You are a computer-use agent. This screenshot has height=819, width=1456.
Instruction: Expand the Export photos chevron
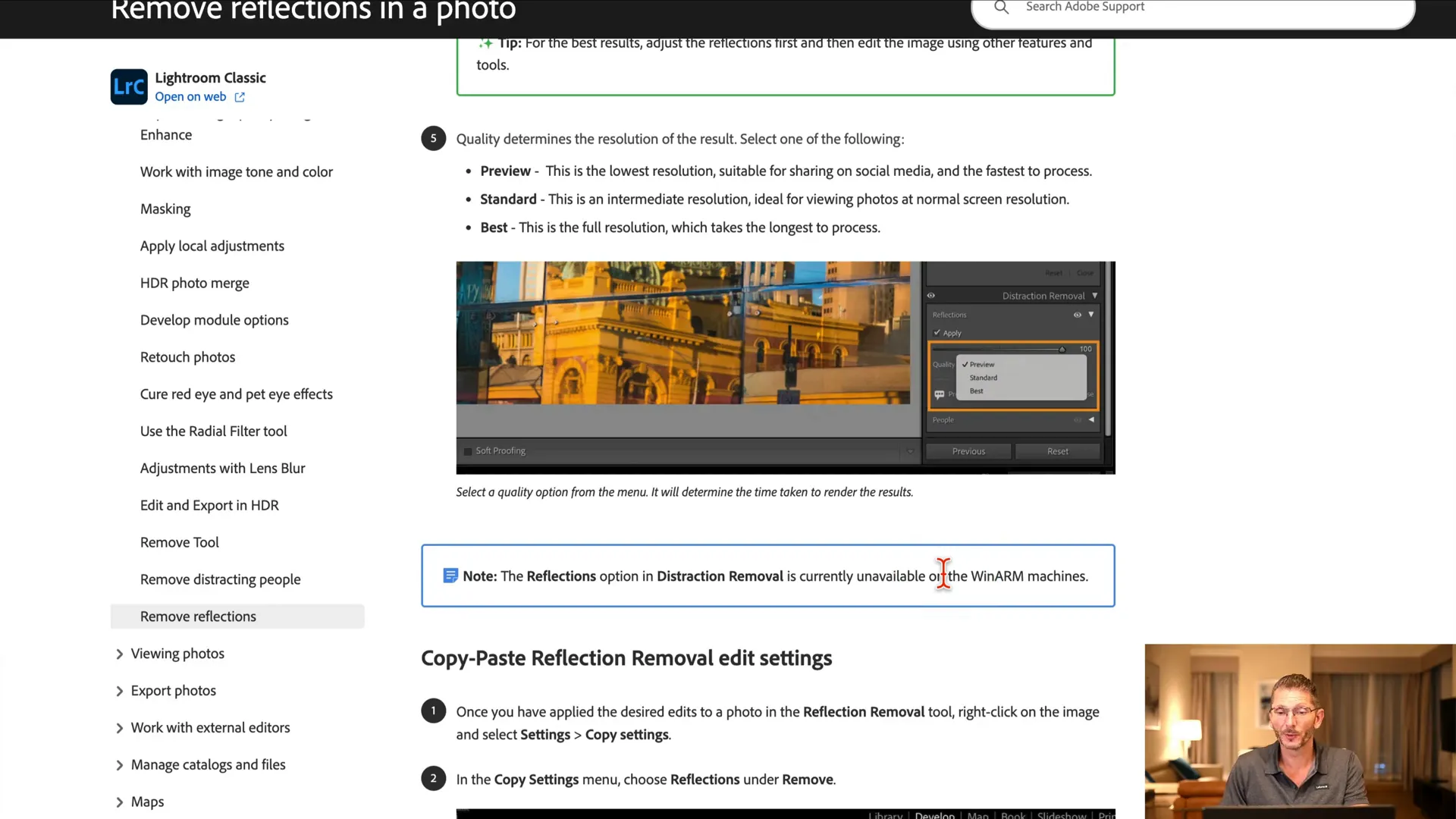tap(119, 692)
